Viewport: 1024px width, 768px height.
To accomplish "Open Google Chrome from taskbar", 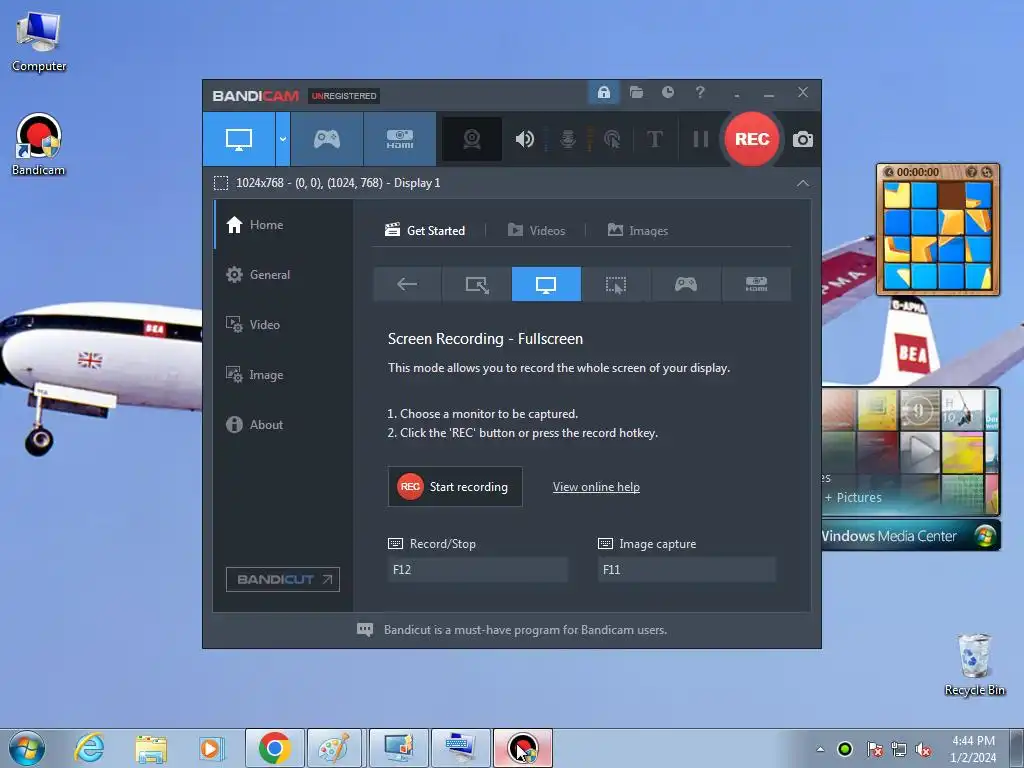I will (x=274, y=748).
